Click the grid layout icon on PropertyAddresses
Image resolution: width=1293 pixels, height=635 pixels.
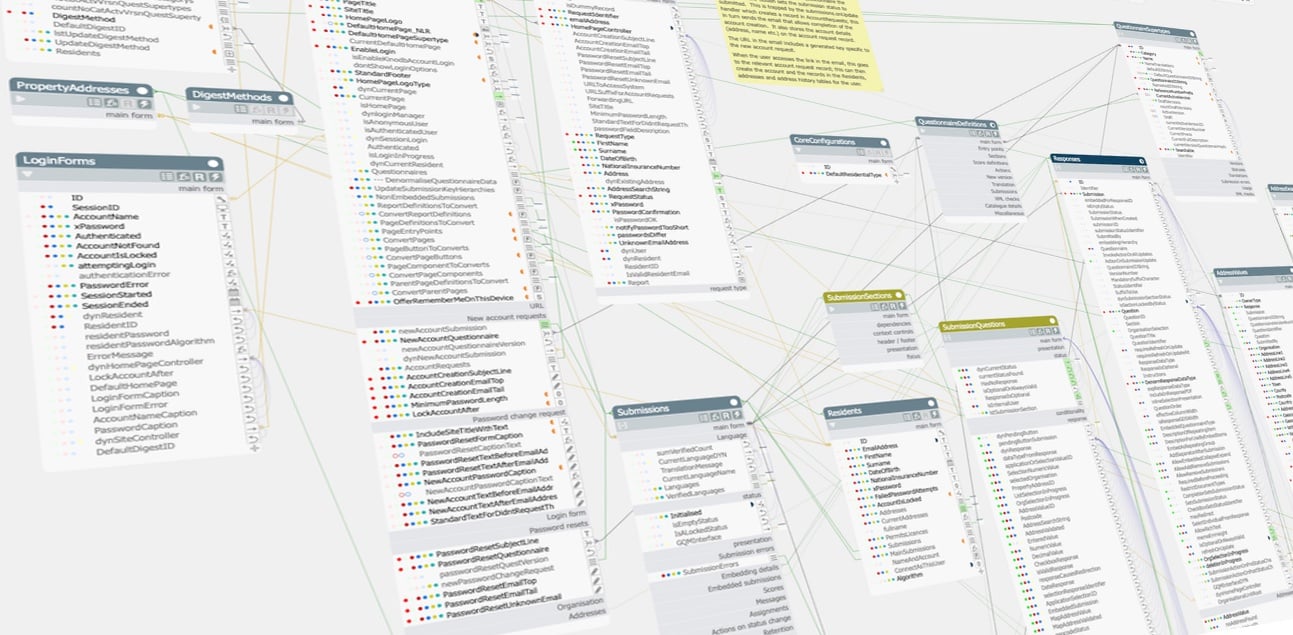pos(93,103)
